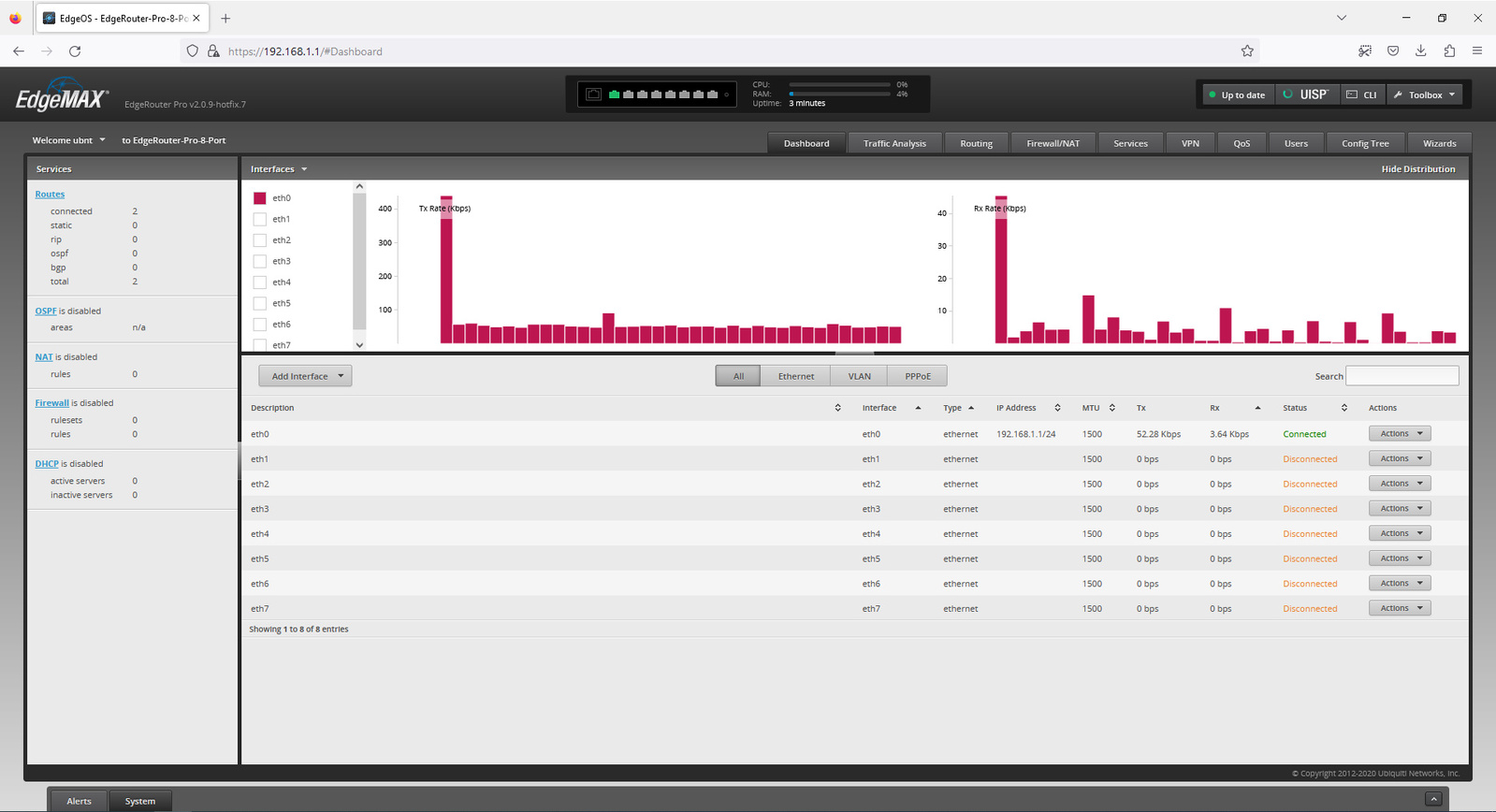Expand the Welcome ubnt user menu

click(68, 140)
